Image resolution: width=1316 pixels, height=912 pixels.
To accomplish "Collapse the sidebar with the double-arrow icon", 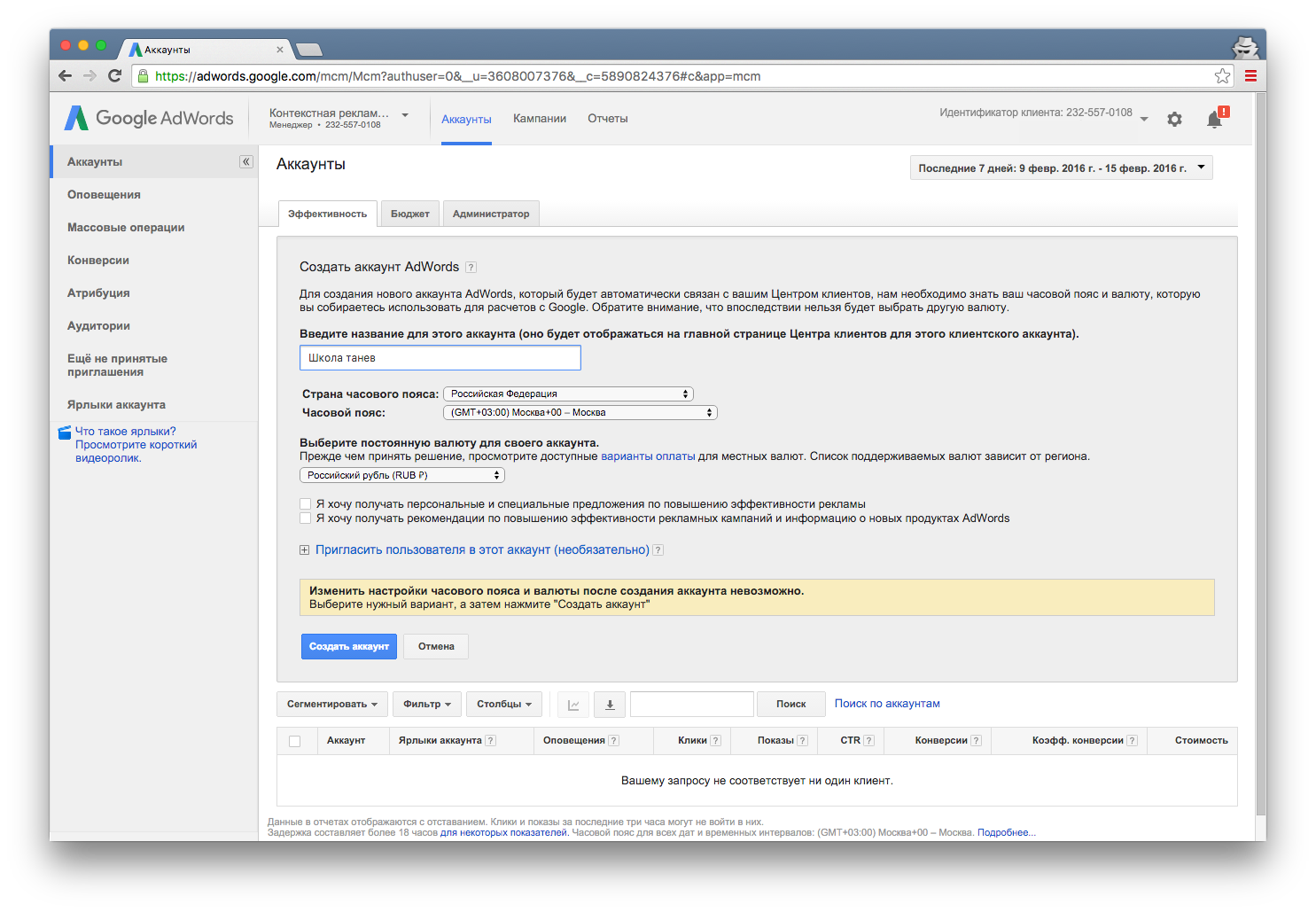I will tap(246, 162).
